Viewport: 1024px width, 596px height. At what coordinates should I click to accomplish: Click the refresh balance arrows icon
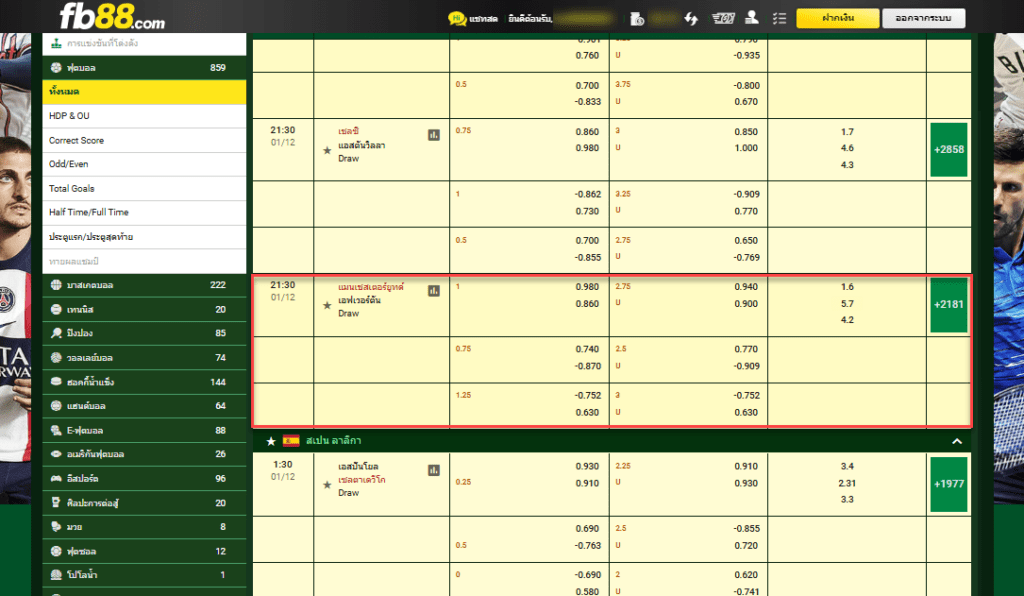click(x=691, y=18)
